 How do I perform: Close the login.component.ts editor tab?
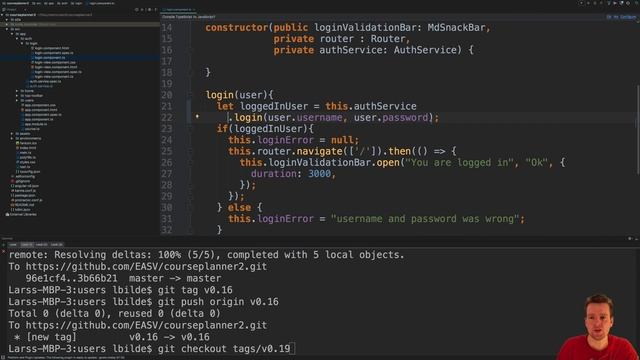(194, 9)
